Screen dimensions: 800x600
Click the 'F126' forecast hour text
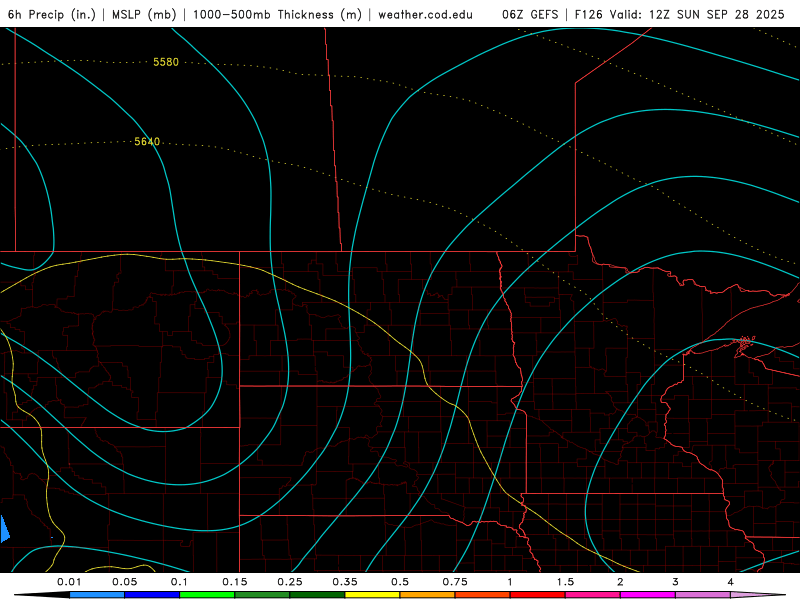click(x=588, y=14)
